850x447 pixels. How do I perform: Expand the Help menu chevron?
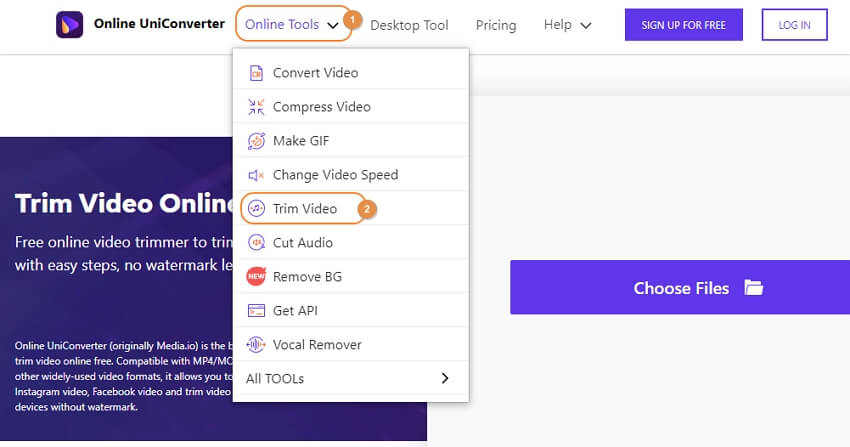586,25
